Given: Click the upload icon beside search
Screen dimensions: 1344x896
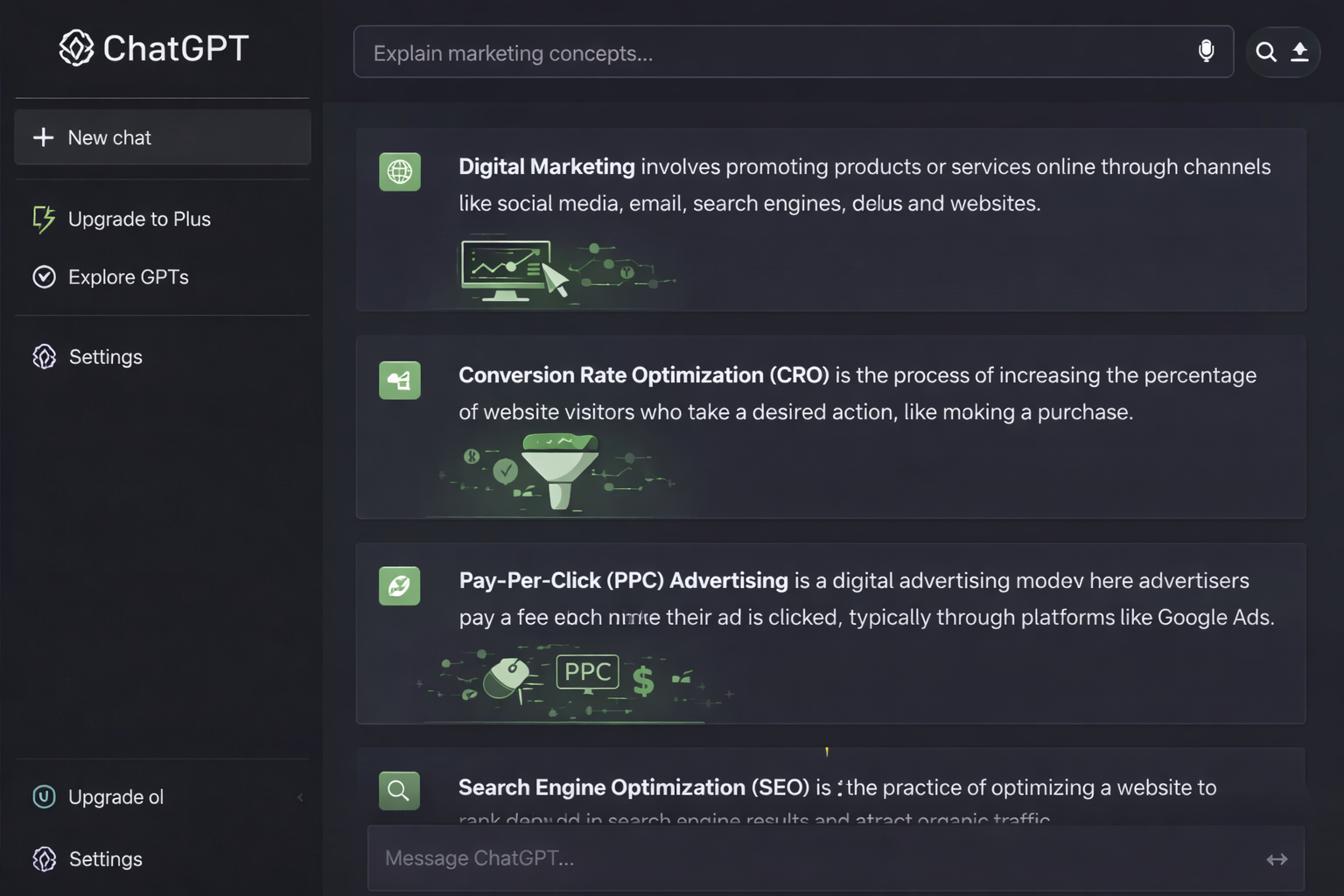Looking at the screenshot, I should (1300, 52).
